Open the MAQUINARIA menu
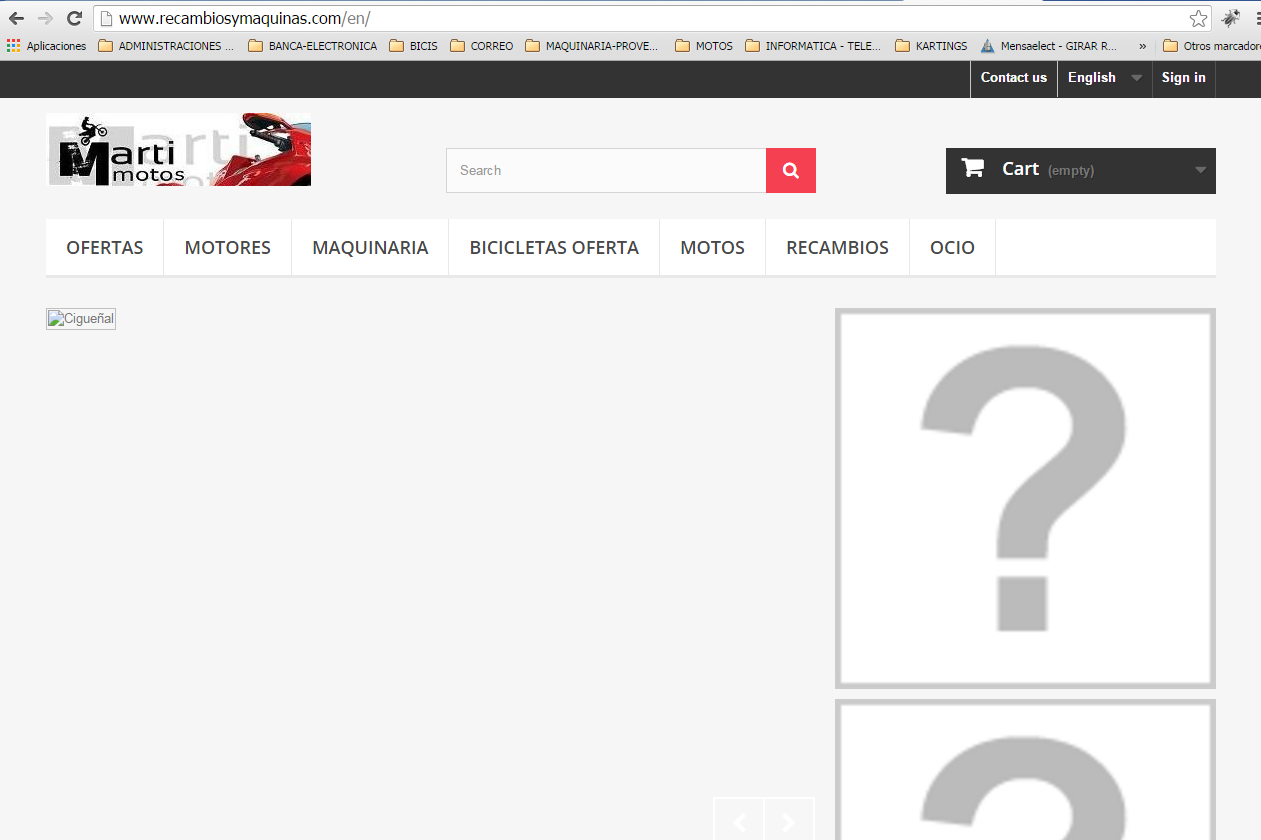Image resolution: width=1261 pixels, height=840 pixels. (x=370, y=248)
